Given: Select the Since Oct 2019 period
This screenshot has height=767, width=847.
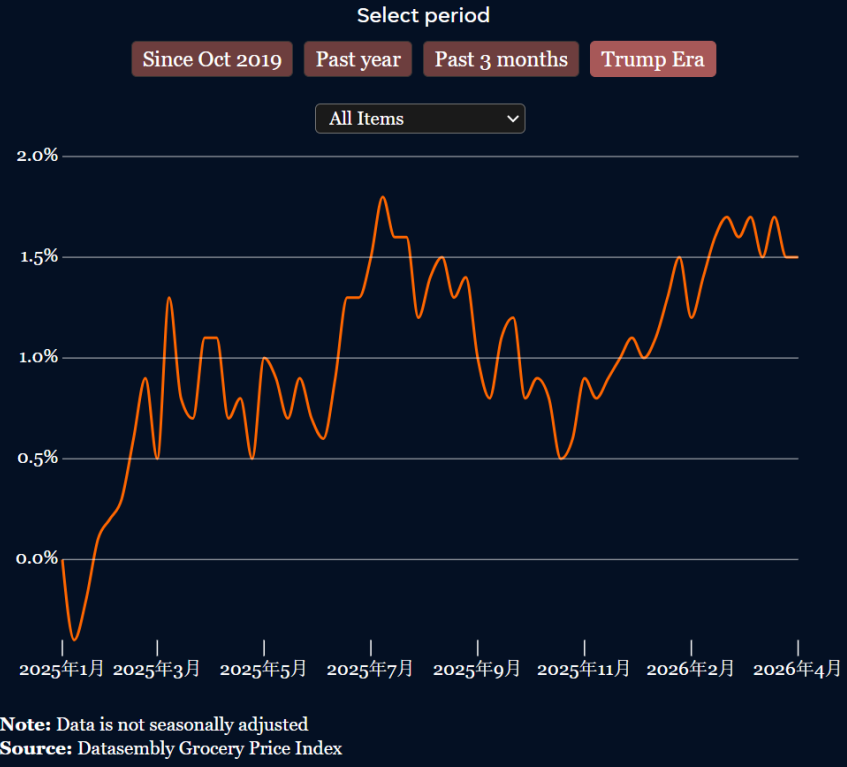Looking at the screenshot, I should (212, 59).
